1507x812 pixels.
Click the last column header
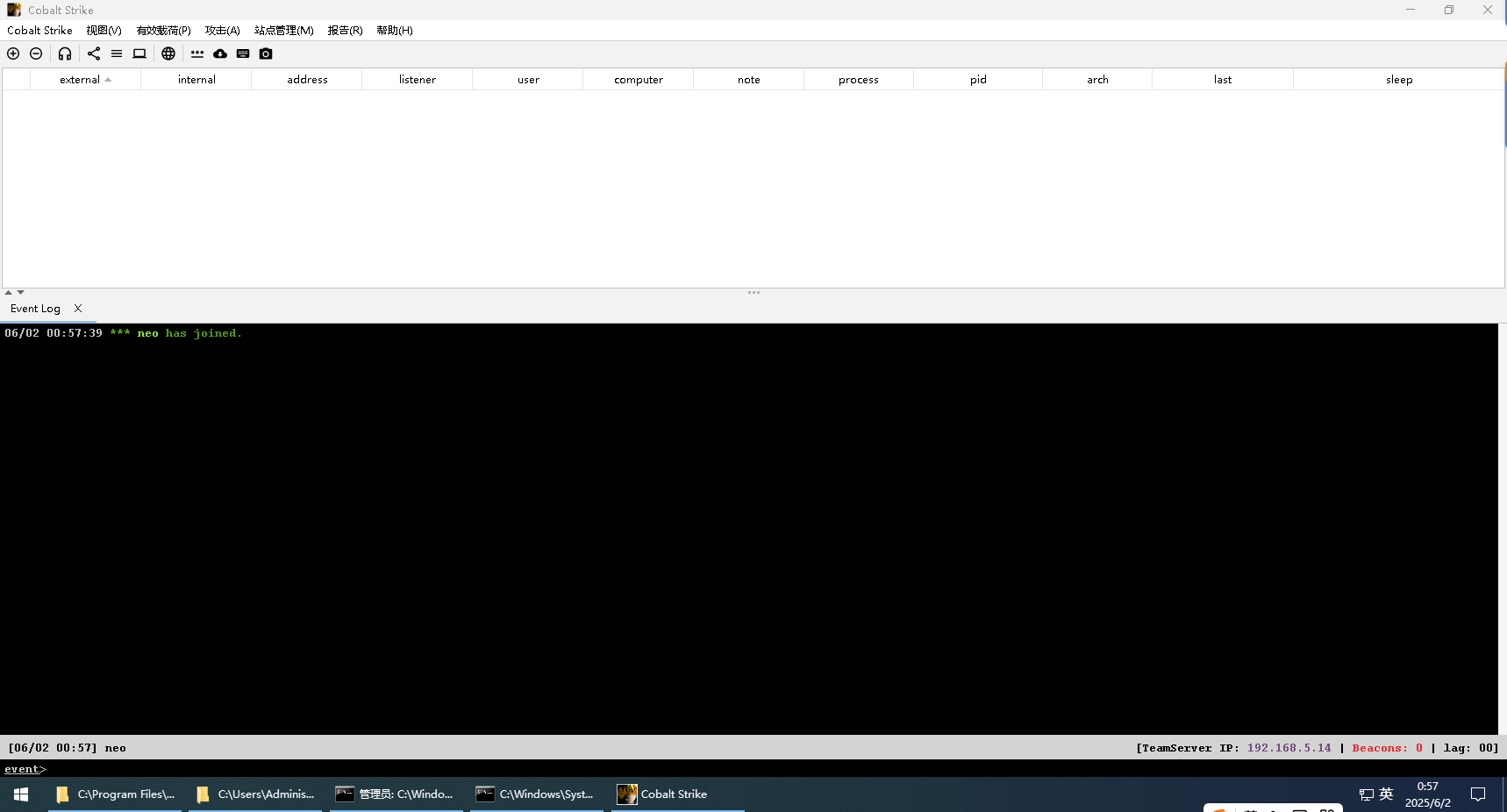coord(1223,79)
